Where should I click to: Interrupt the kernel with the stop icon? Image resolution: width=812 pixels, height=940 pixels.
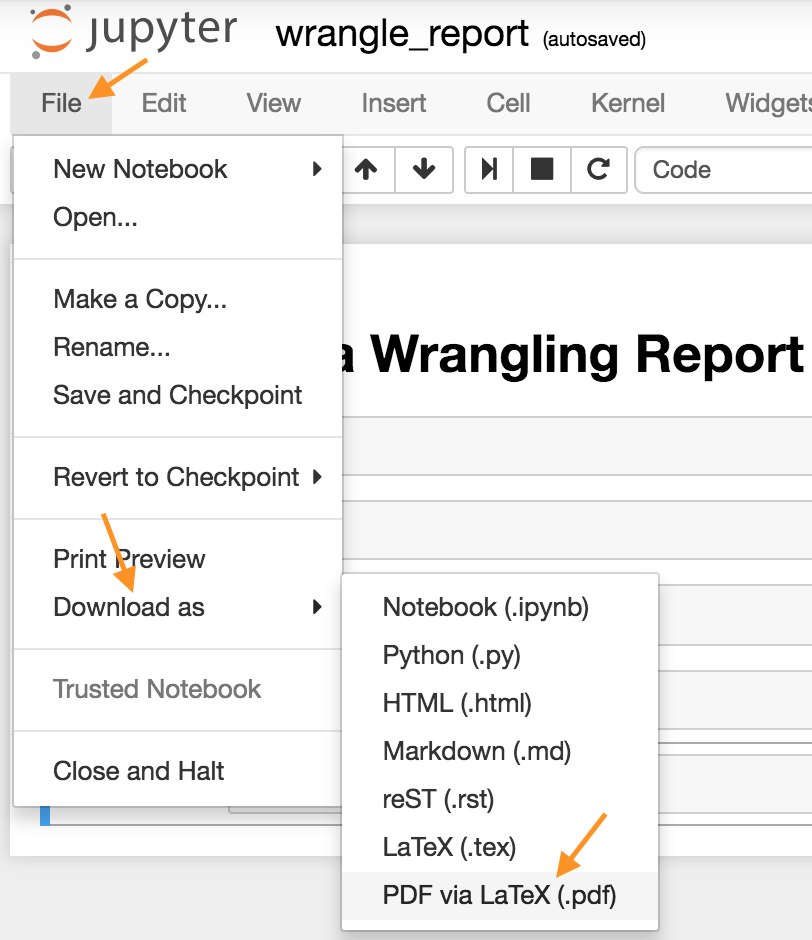click(542, 170)
